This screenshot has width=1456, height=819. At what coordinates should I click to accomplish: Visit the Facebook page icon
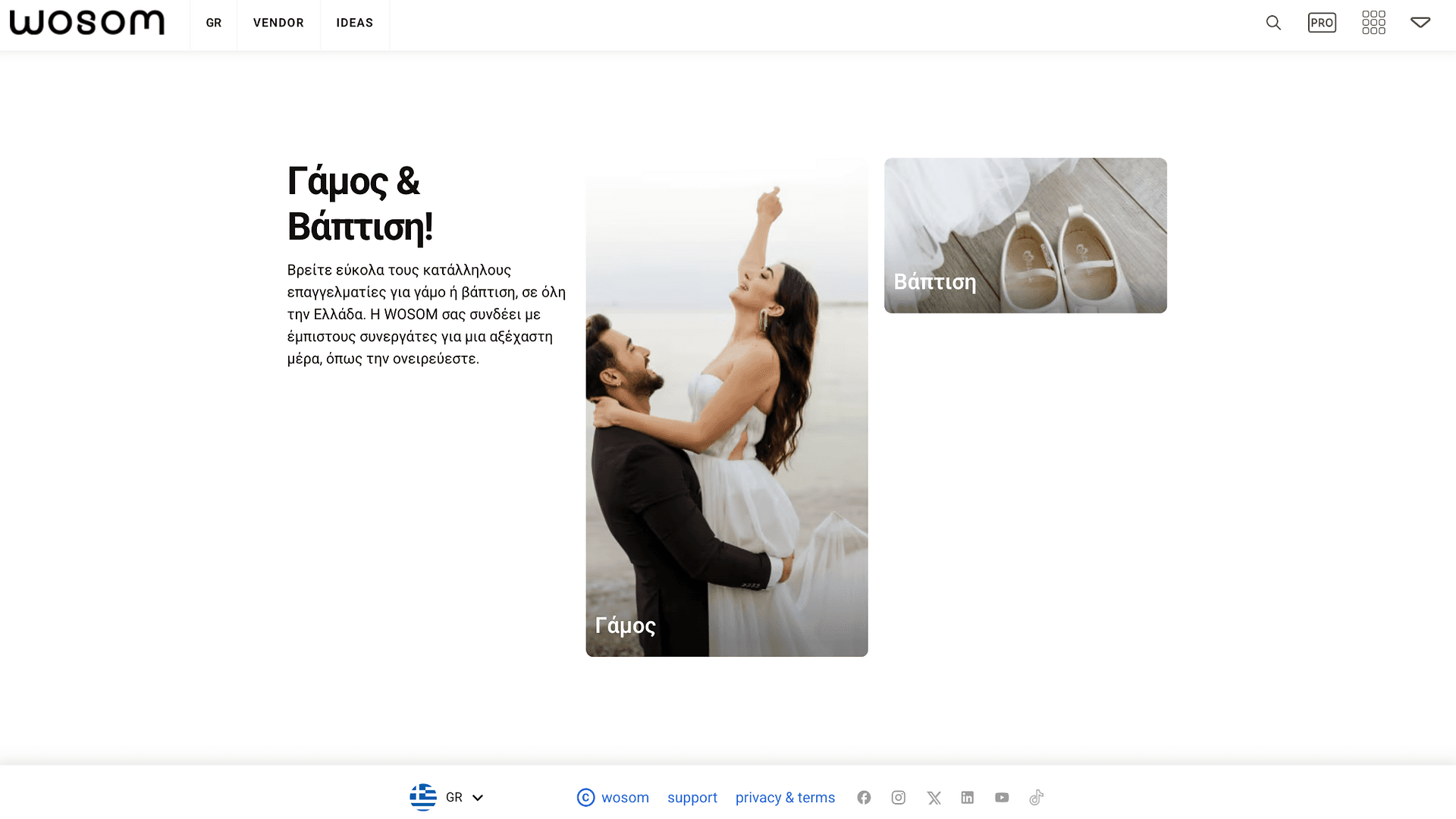coord(864,798)
